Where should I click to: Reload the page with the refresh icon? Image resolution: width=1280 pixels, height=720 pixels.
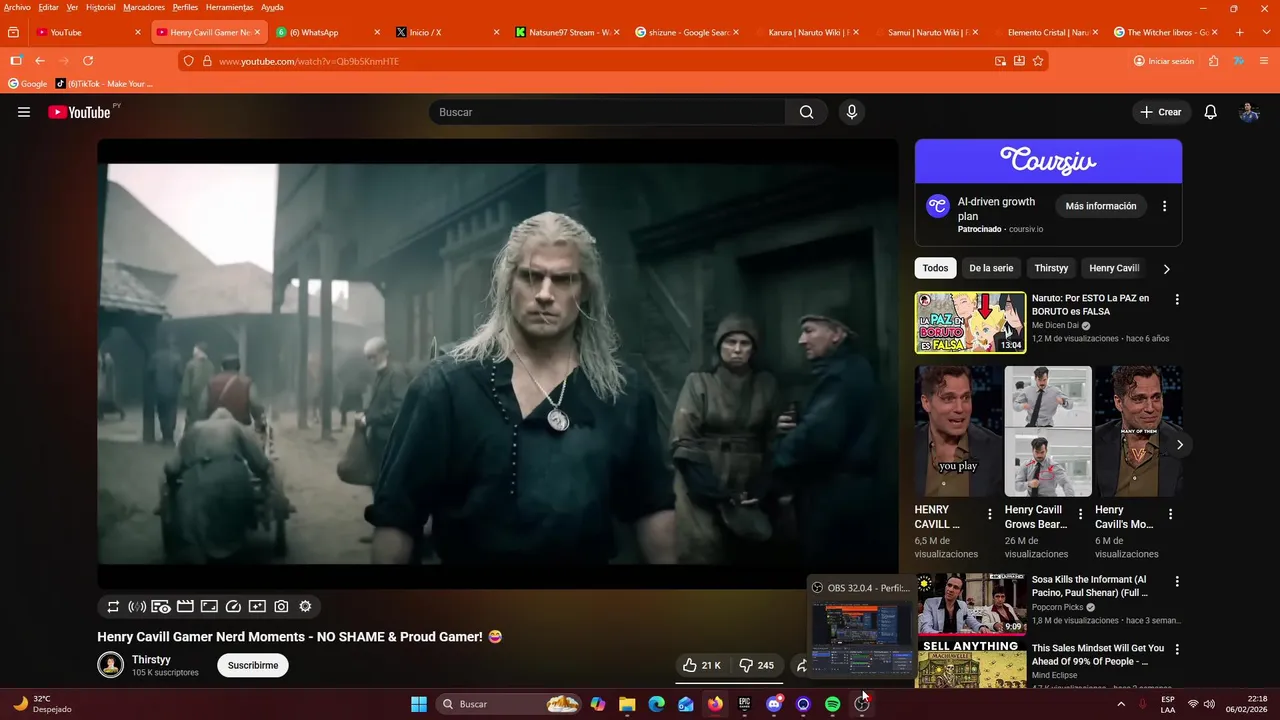pos(88,61)
